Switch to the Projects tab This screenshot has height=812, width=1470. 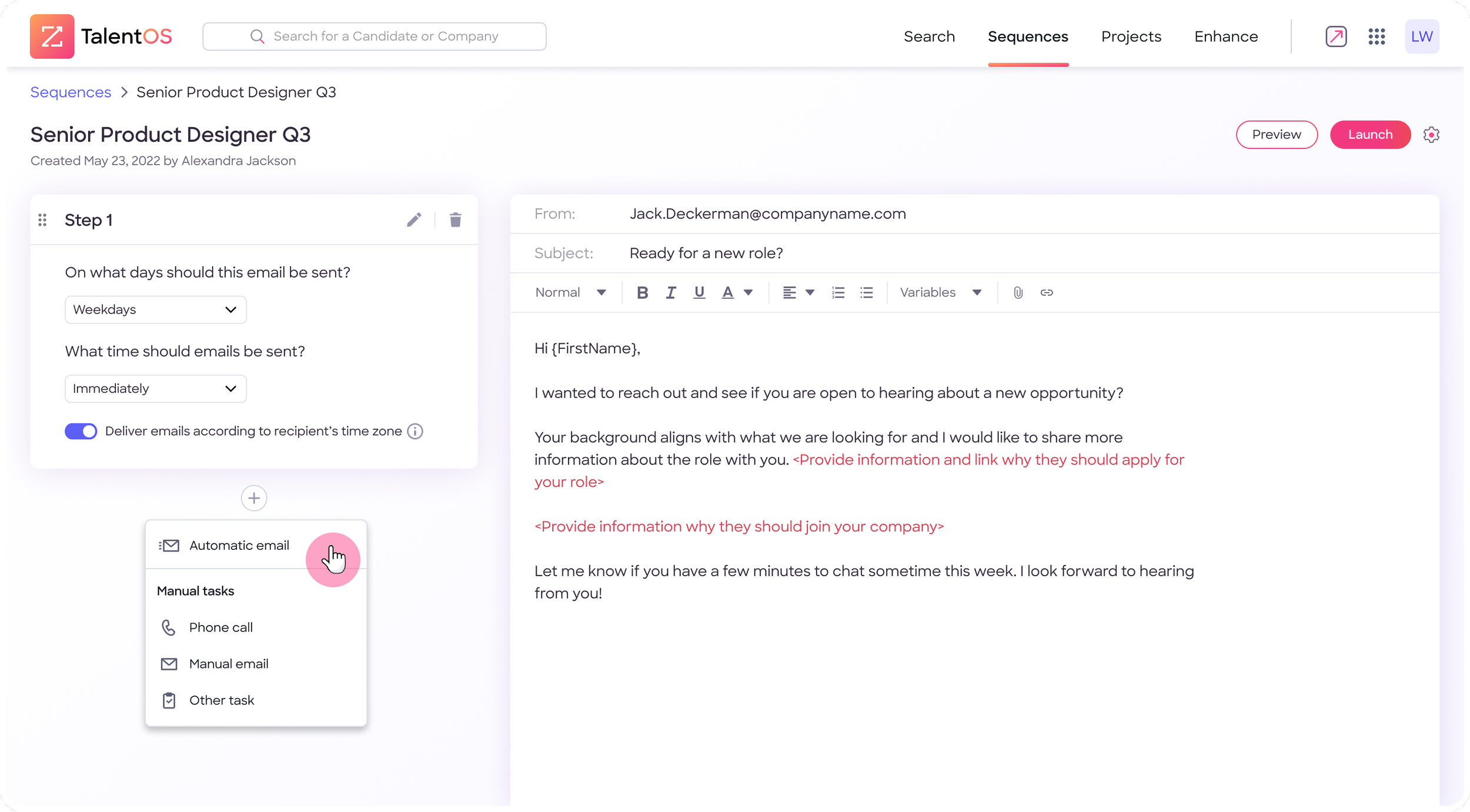click(1131, 36)
